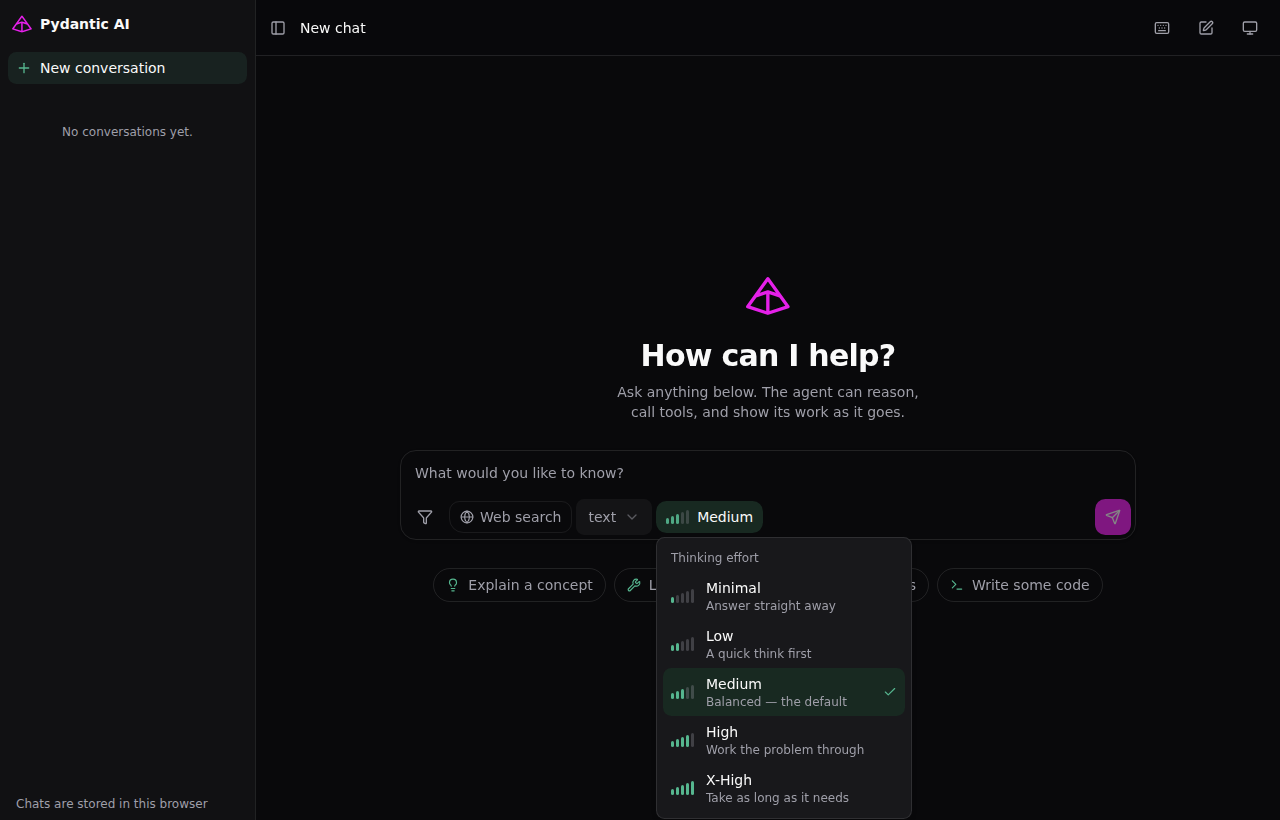
Task: Click the terminal icon on Write some code
Action: click(x=957, y=585)
